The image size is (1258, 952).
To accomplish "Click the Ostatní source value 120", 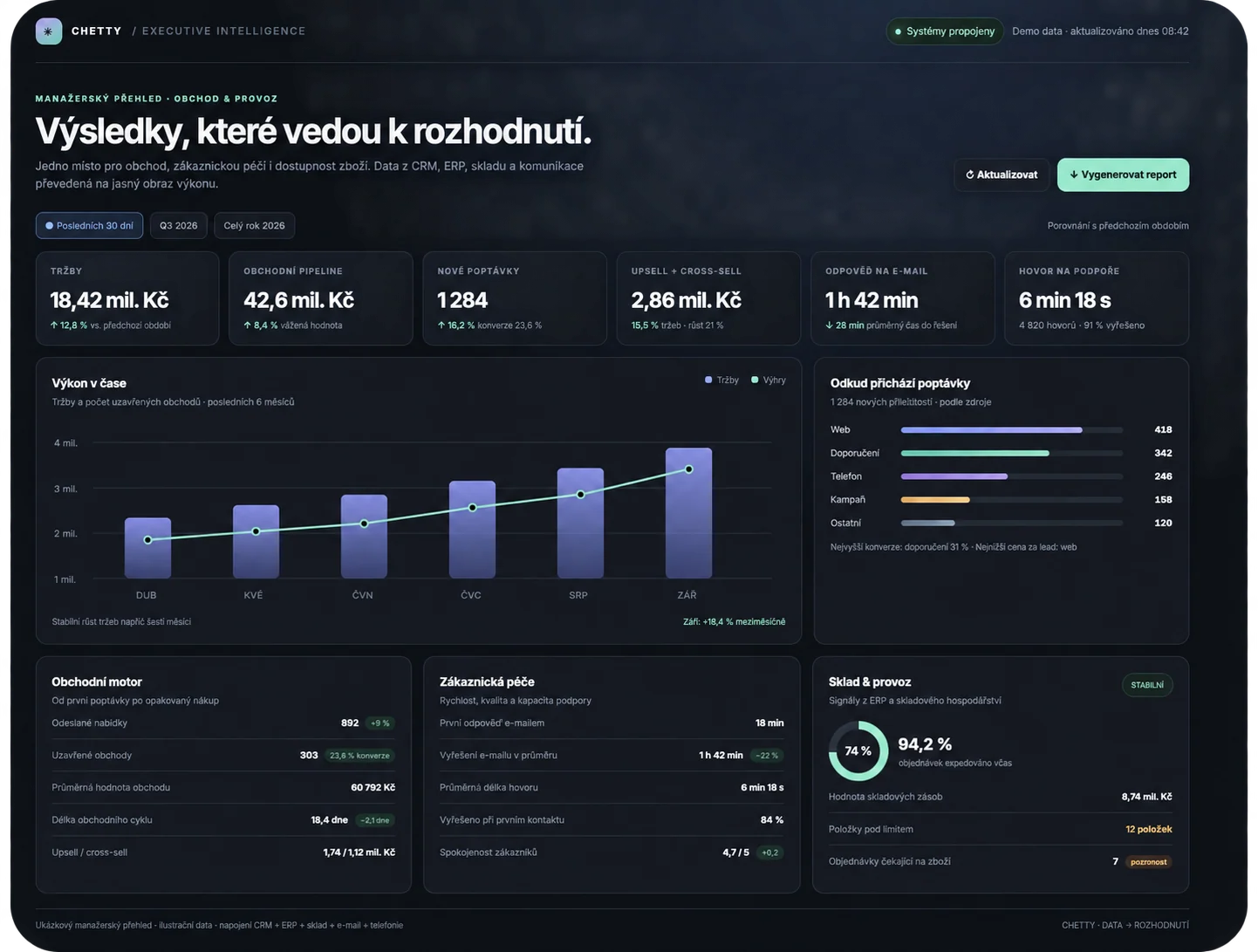I will point(1163,524).
